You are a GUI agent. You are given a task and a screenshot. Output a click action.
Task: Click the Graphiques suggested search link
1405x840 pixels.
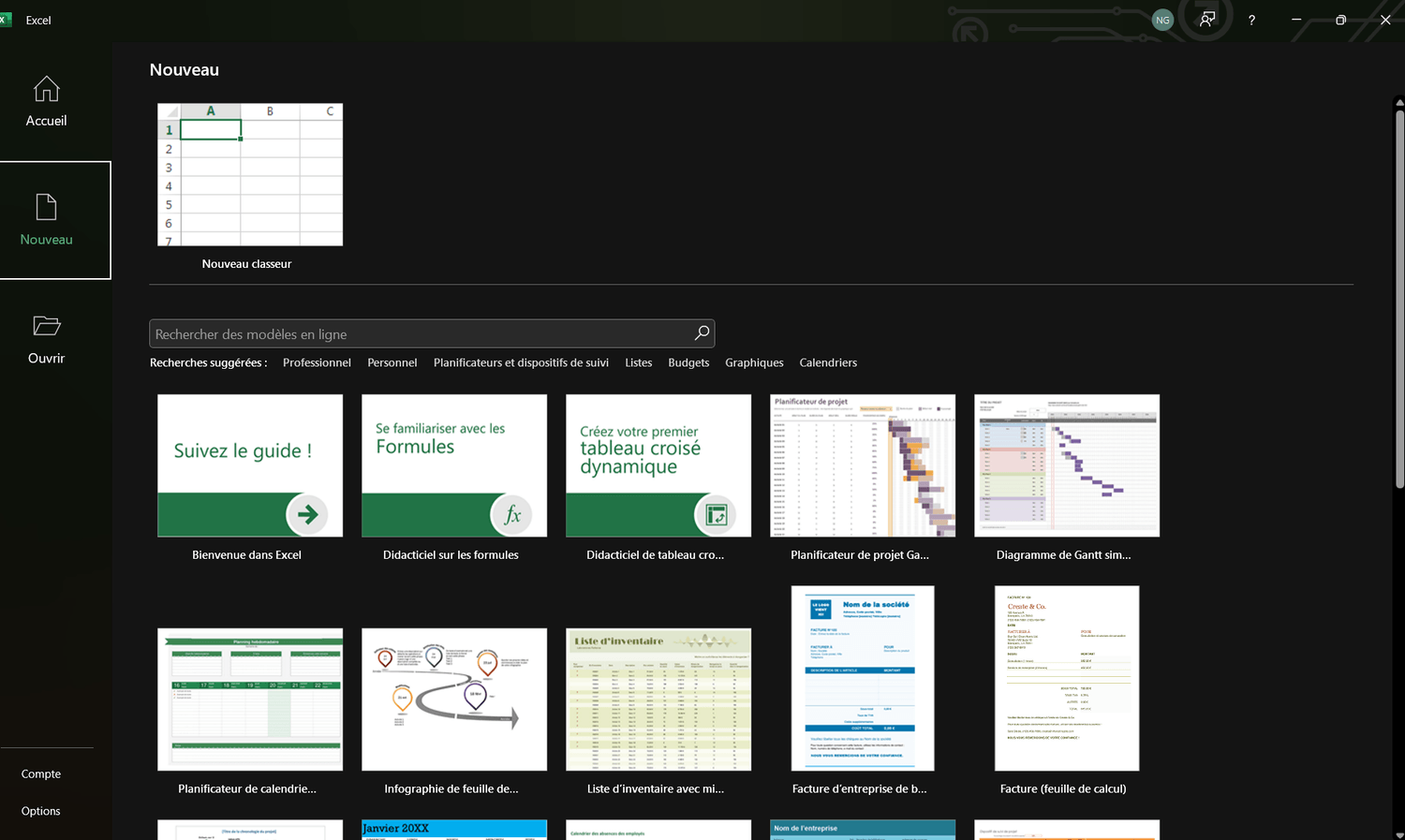pyautogui.click(x=754, y=362)
